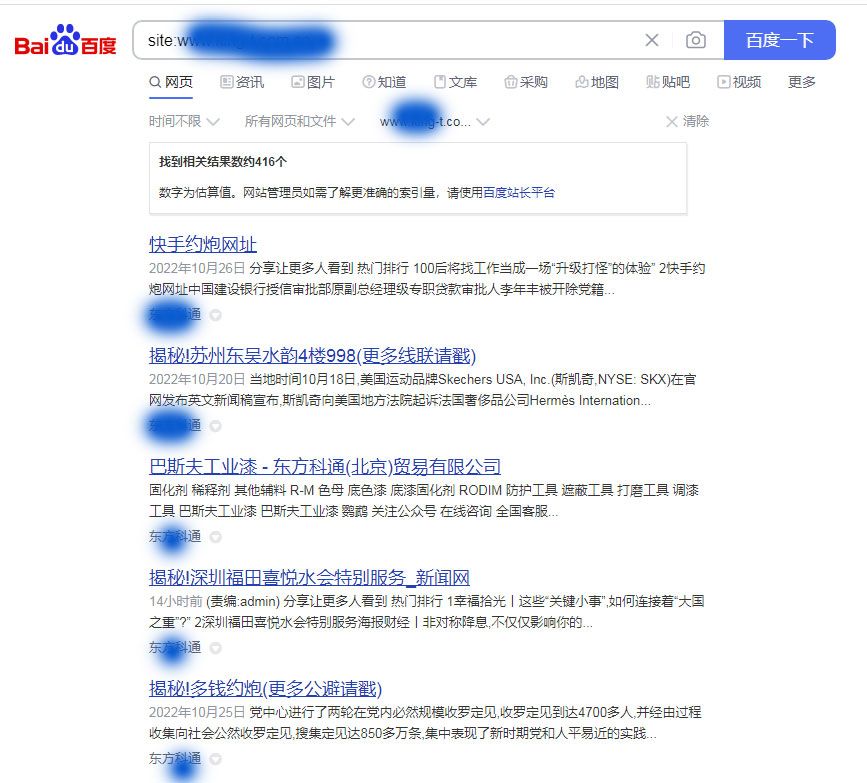Open camera image search
The height and width of the screenshot is (783, 867).
(696, 40)
